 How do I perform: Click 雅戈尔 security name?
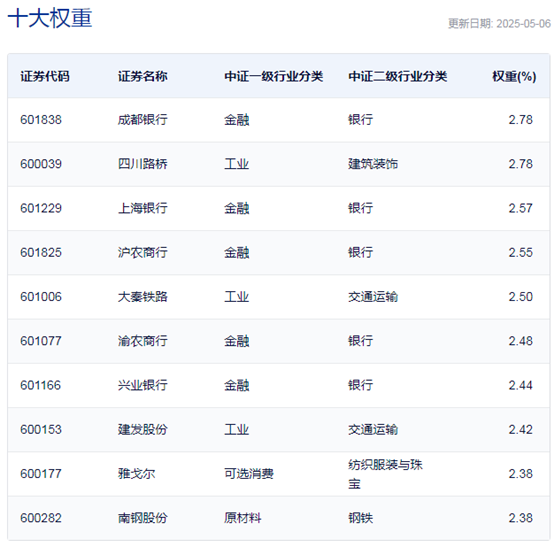coord(137,474)
